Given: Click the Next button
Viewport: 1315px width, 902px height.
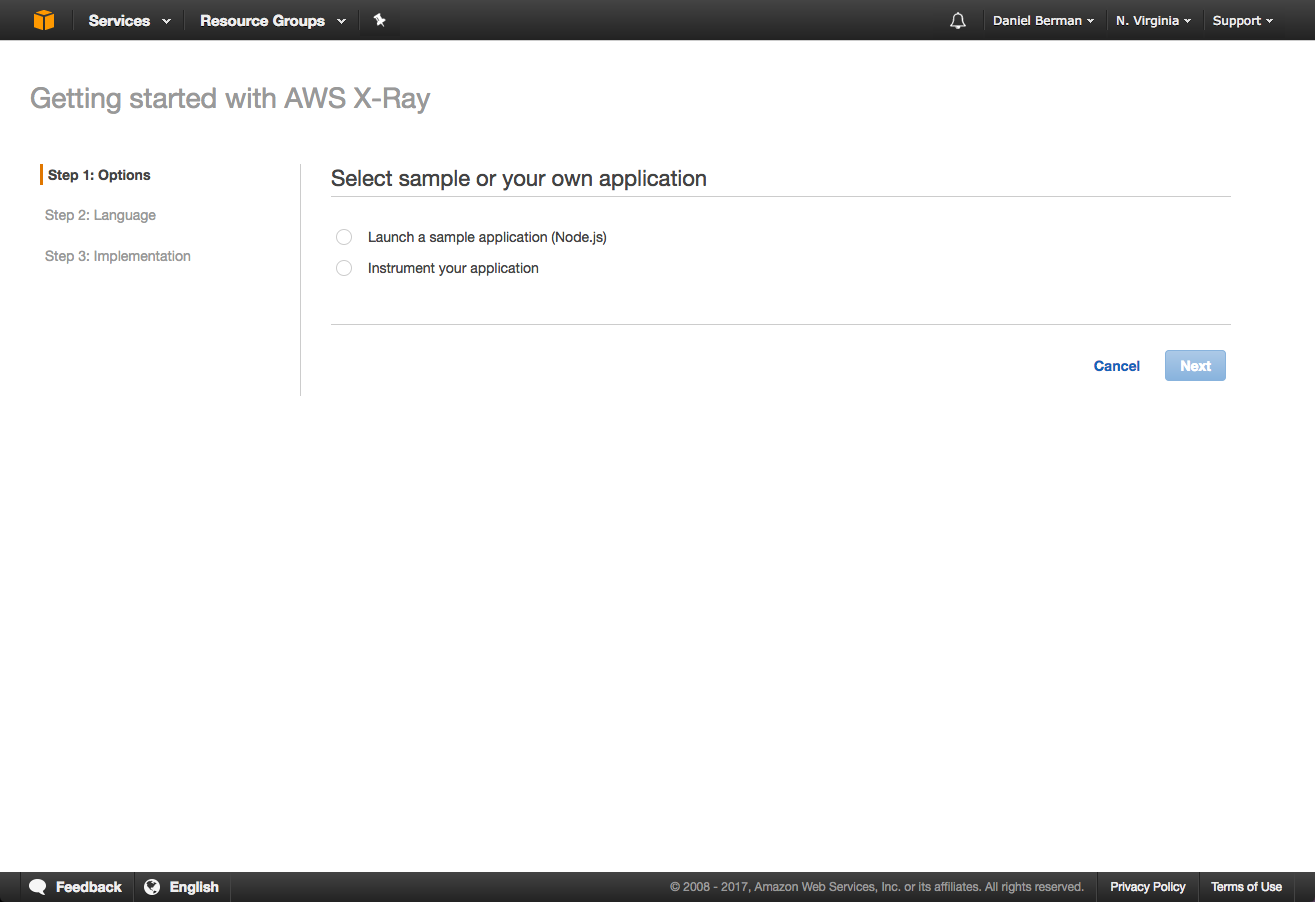Looking at the screenshot, I should tap(1195, 366).
